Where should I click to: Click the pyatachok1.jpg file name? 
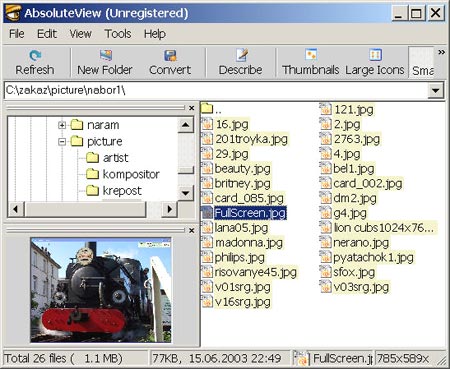[373, 257]
